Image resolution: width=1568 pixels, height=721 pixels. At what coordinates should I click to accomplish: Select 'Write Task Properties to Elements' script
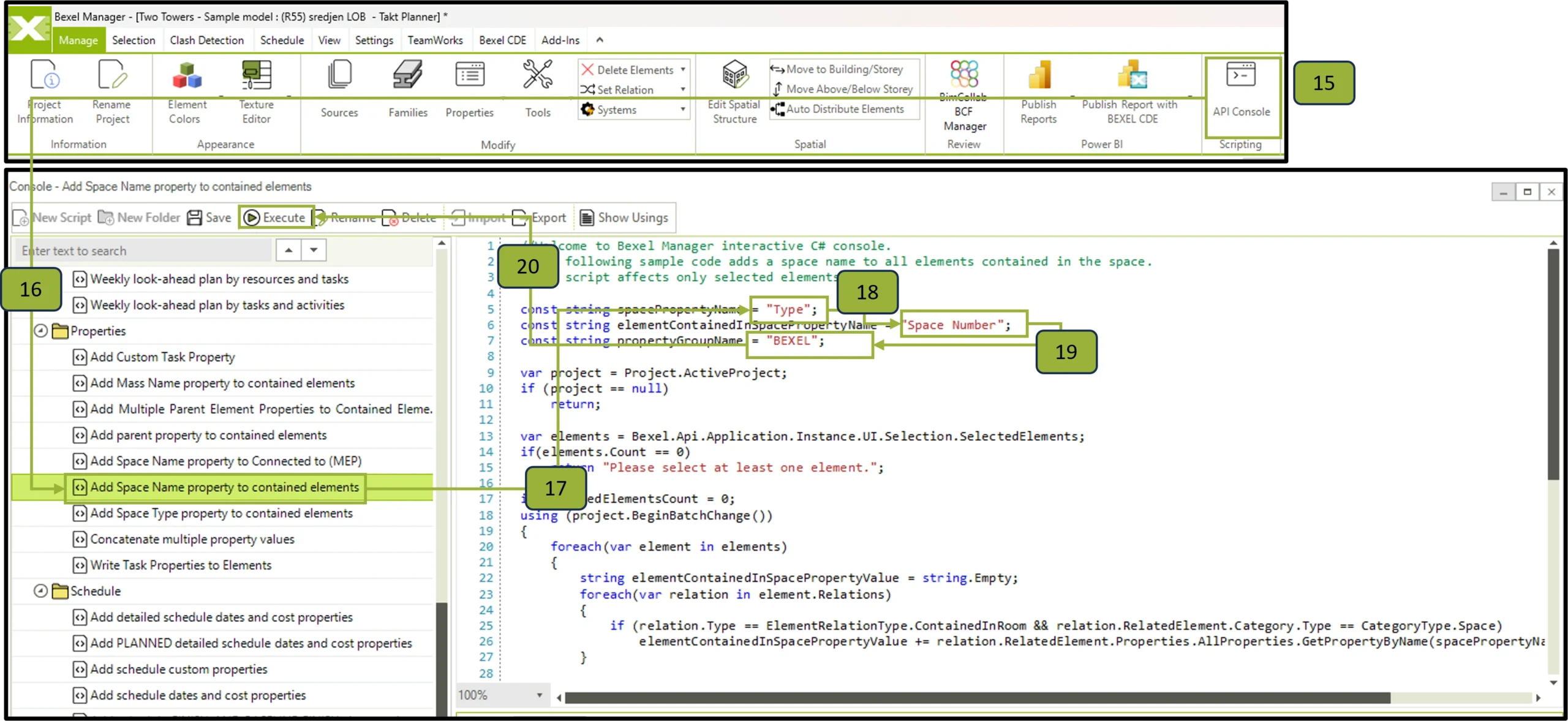coord(181,565)
